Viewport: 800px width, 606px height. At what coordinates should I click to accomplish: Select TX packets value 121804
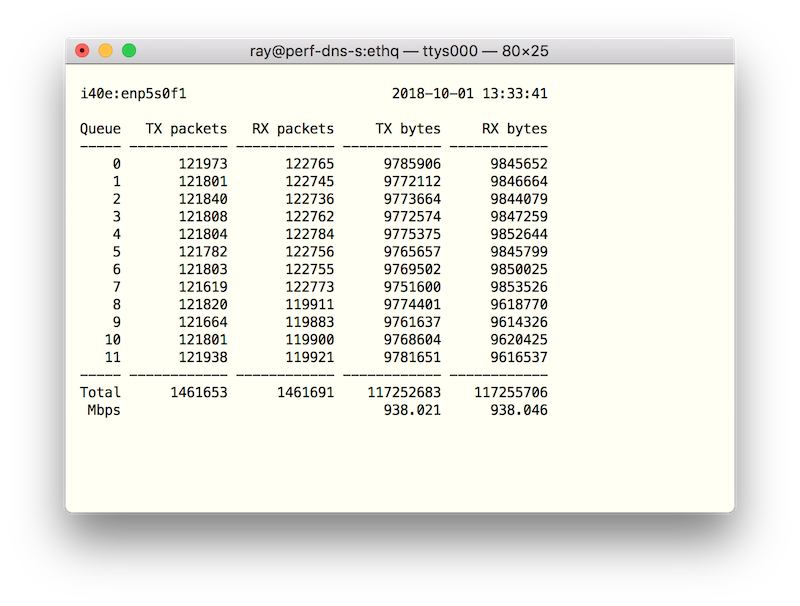click(x=203, y=234)
